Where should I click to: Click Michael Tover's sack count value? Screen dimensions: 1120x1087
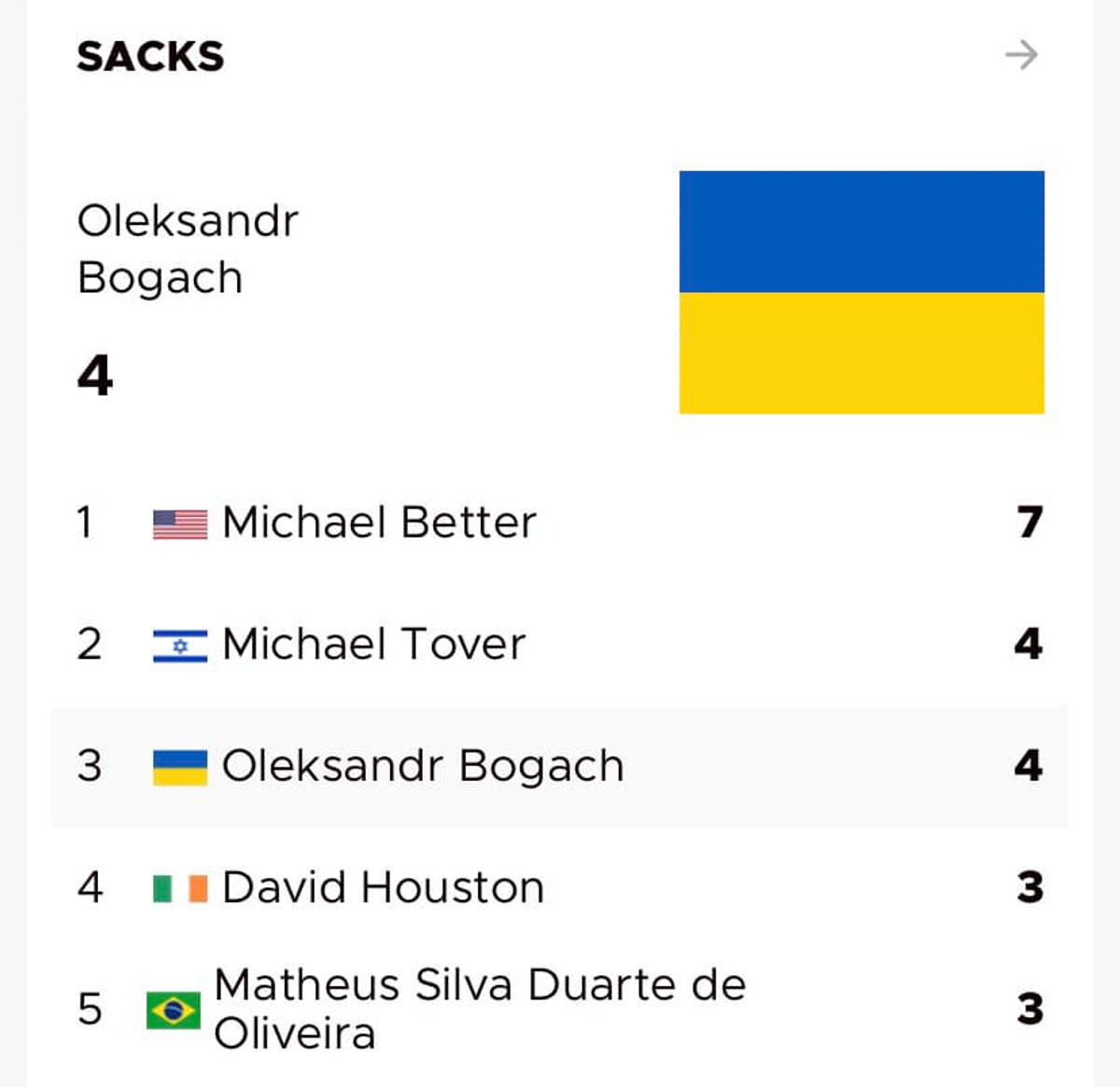pos(1028,645)
